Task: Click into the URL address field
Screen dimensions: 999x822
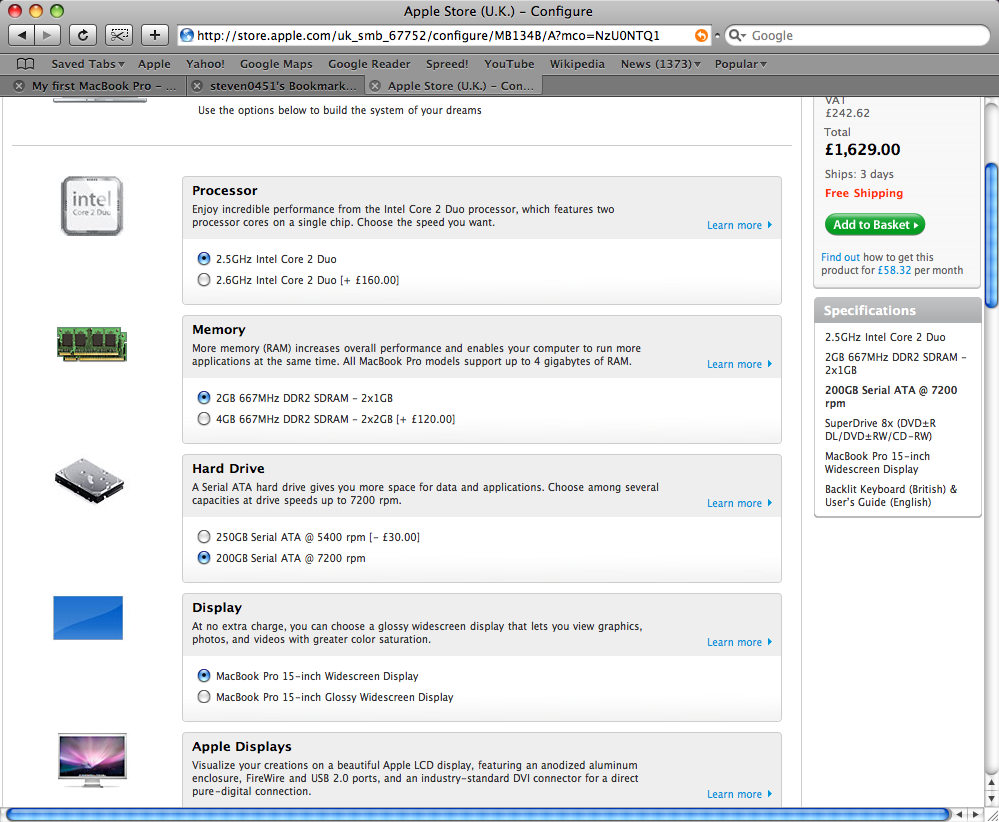Action: pos(444,36)
